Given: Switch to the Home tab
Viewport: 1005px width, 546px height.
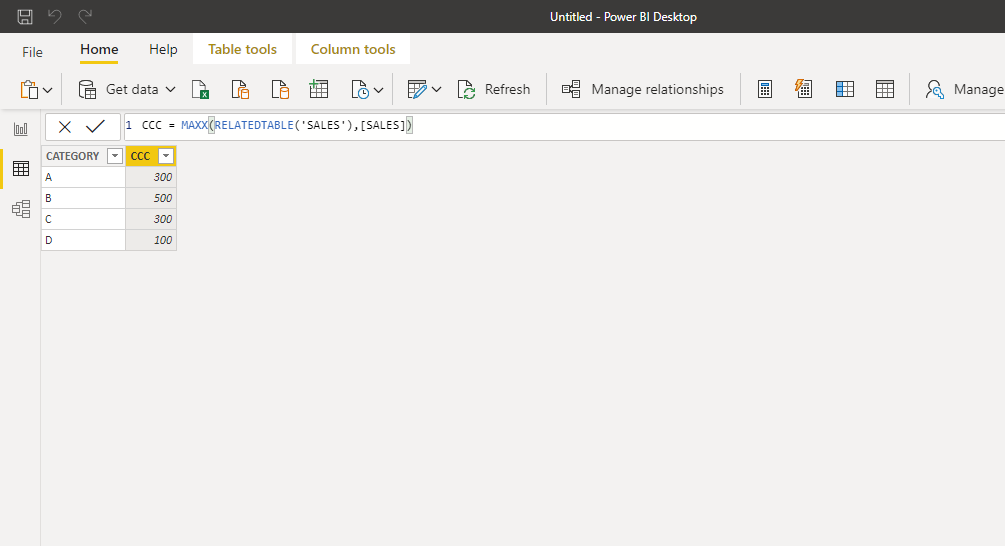Looking at the screenshot, I should coord(99,49).
